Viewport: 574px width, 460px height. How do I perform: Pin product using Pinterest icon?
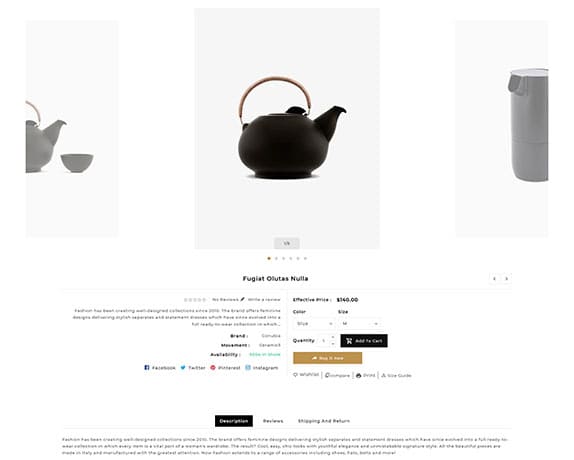coord(213,367)
